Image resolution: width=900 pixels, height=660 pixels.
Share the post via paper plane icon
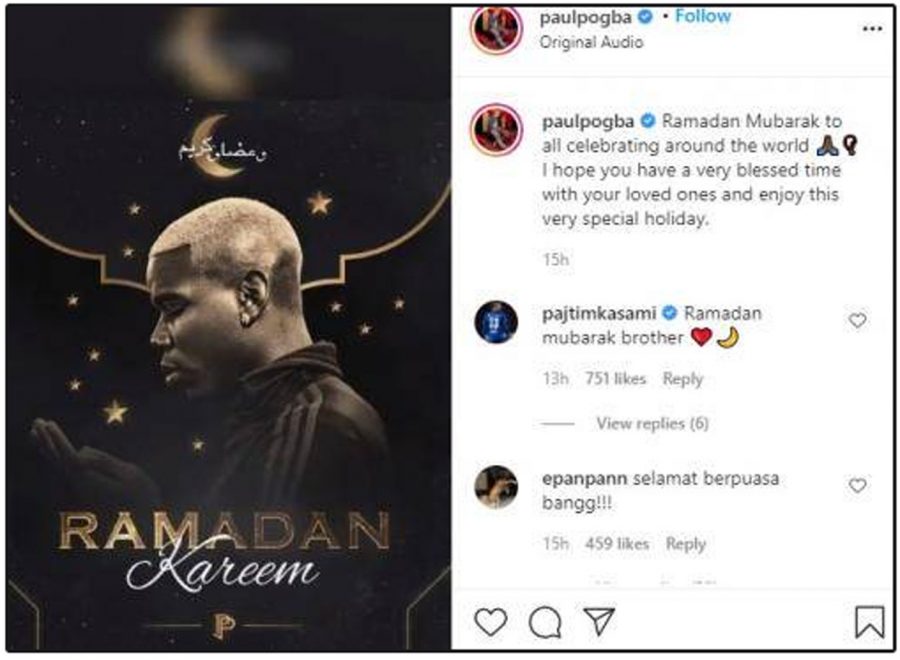[599, 621]
